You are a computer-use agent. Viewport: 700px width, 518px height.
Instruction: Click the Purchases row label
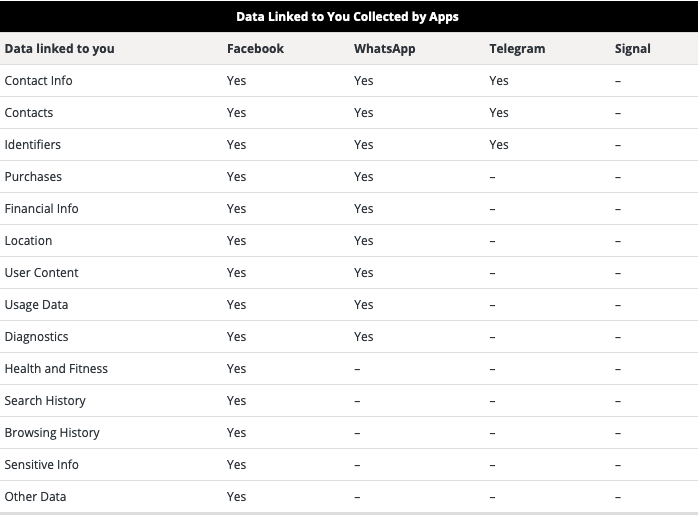[33, 177]
